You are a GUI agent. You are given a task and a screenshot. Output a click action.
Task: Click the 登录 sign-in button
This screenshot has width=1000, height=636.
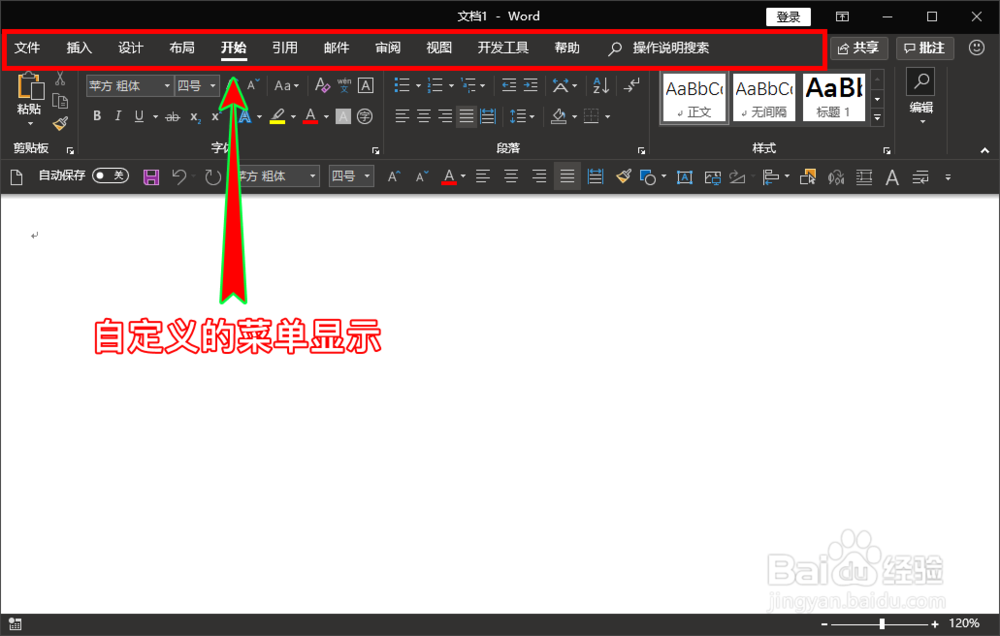[788, 16]
